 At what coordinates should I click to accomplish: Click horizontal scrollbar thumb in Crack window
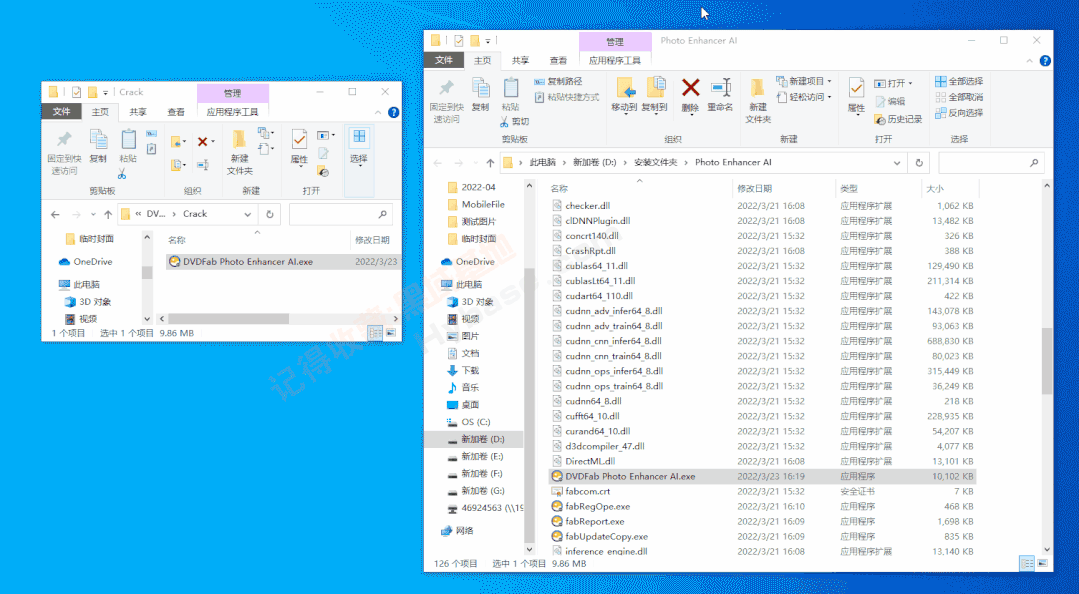click(x=228, y=319)
